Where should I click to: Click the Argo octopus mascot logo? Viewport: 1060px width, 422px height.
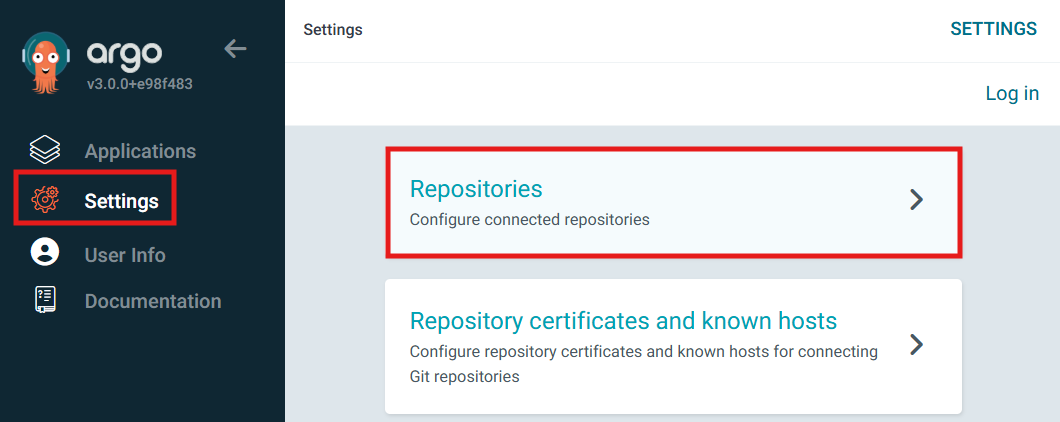coord(46,62)
